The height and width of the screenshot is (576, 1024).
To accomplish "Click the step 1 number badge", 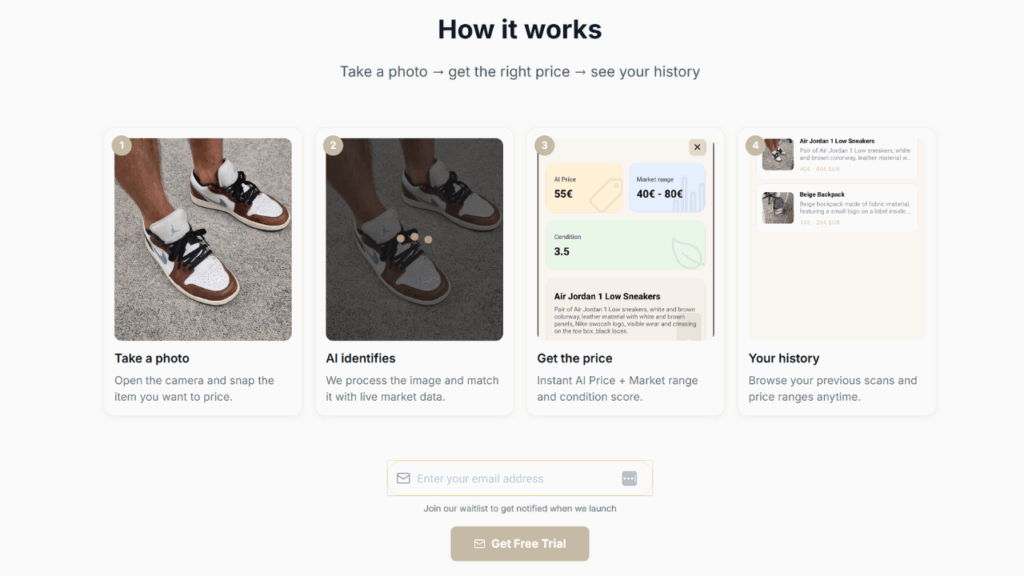I will click(x=121, y=146).
